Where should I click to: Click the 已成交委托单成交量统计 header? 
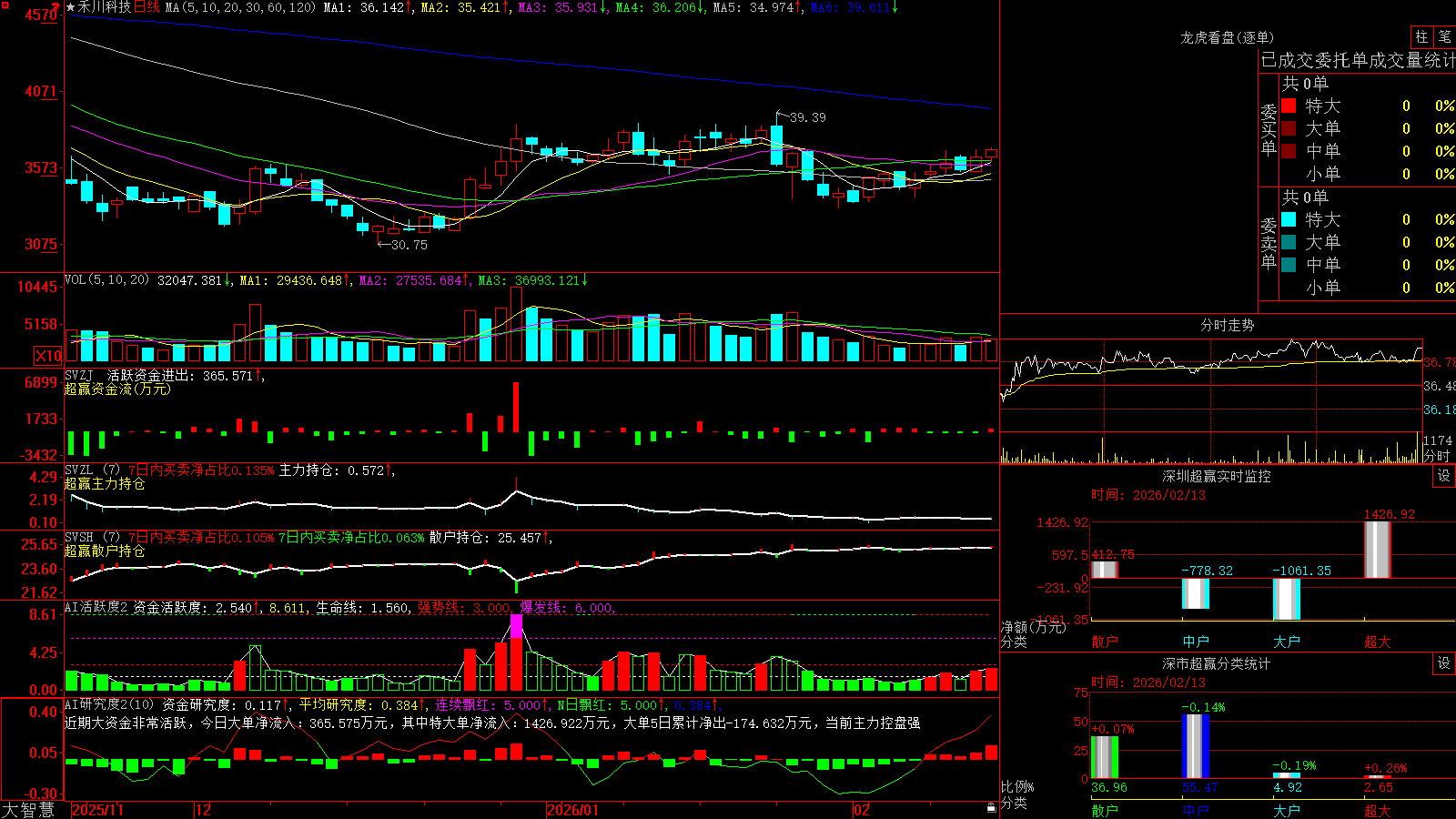[1358, 60]
